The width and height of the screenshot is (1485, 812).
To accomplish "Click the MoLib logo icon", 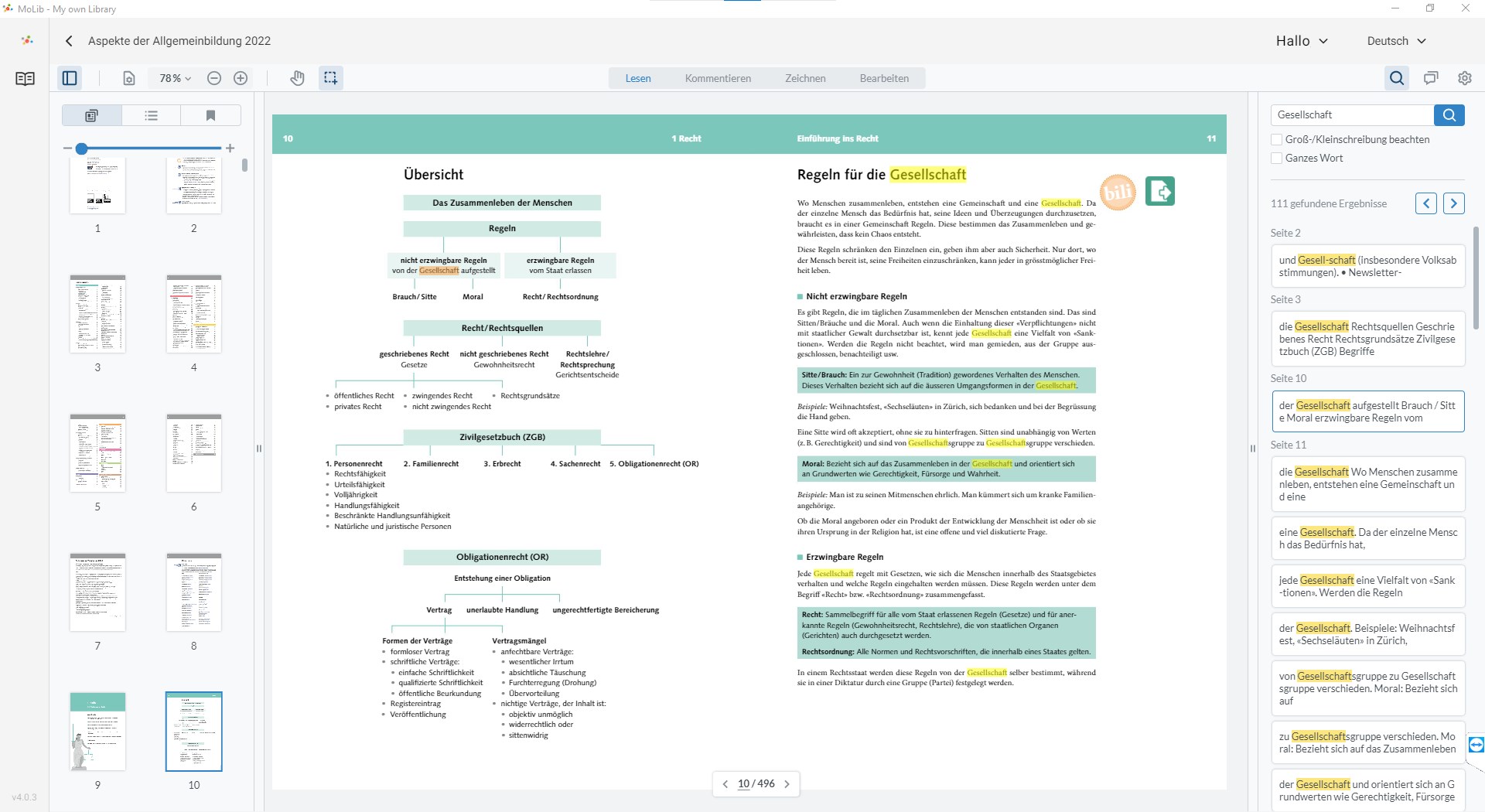I will click(27, 40).
